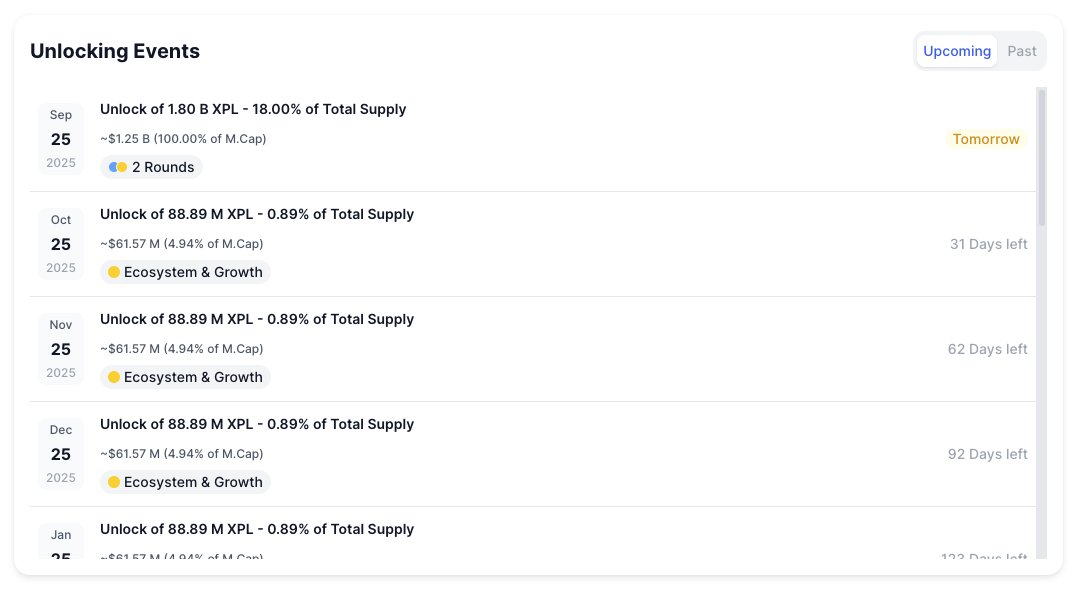Select the December Ecosystem & Growth badge
Image resolution: width=1074 pixels, height=589 pixels.
pyautogui.click(x=186, y=482)
